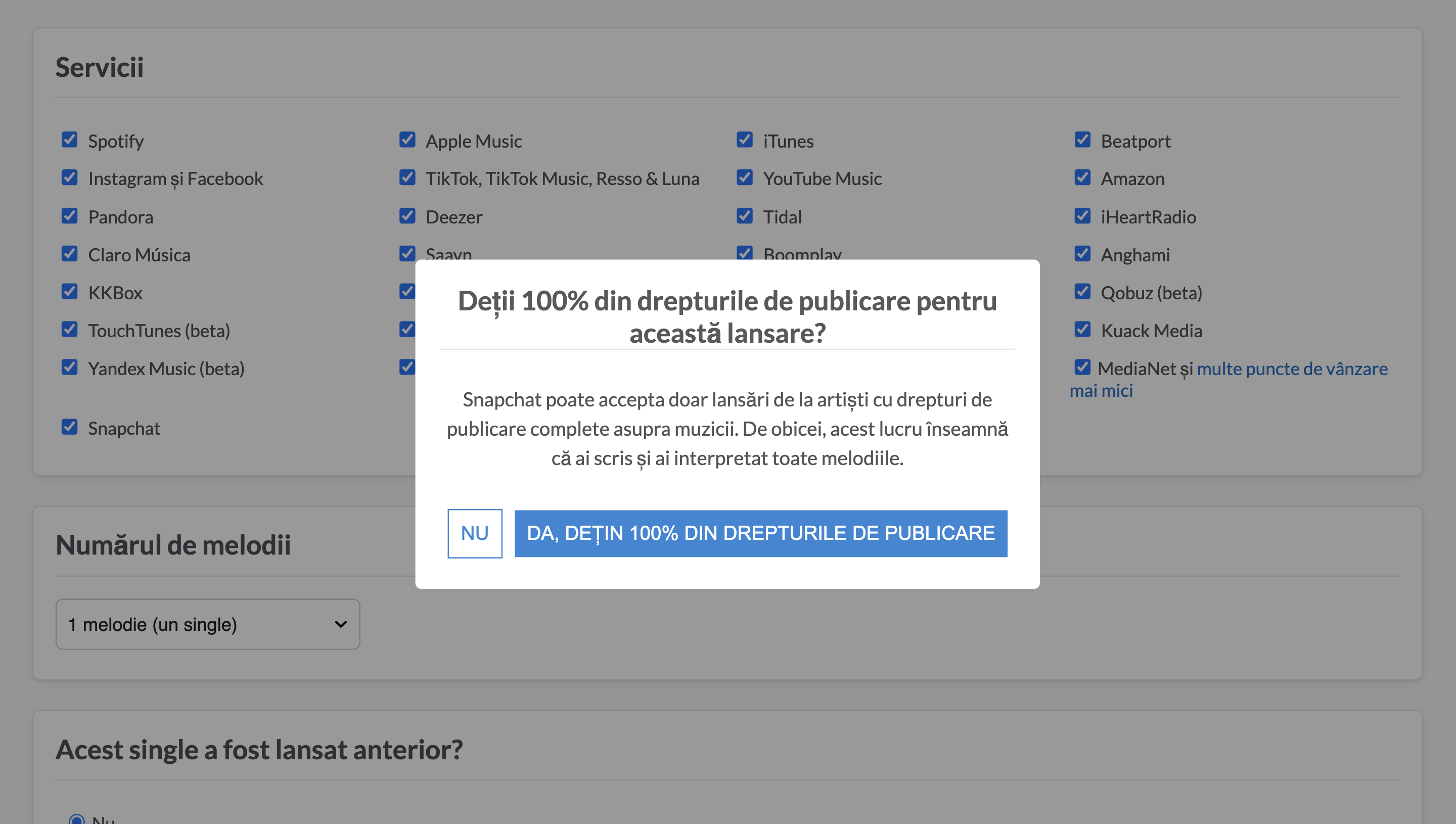Image resolution: width=1456 pixels, height=824 pixels.
Task: Open the number of songs dropdown
Action: point(208,624)
